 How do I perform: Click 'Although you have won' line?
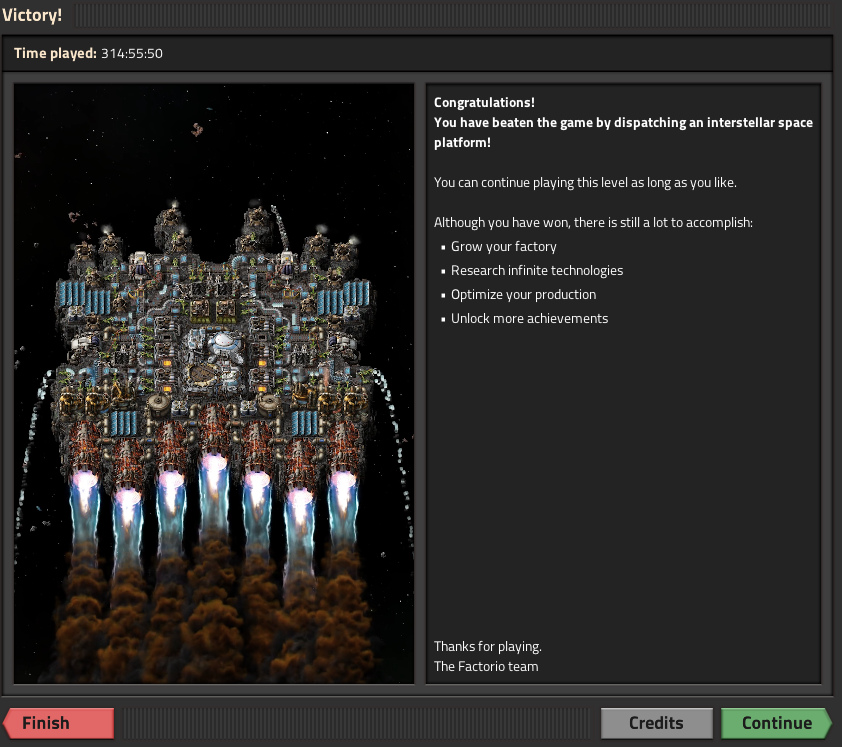tap(593, 222)
